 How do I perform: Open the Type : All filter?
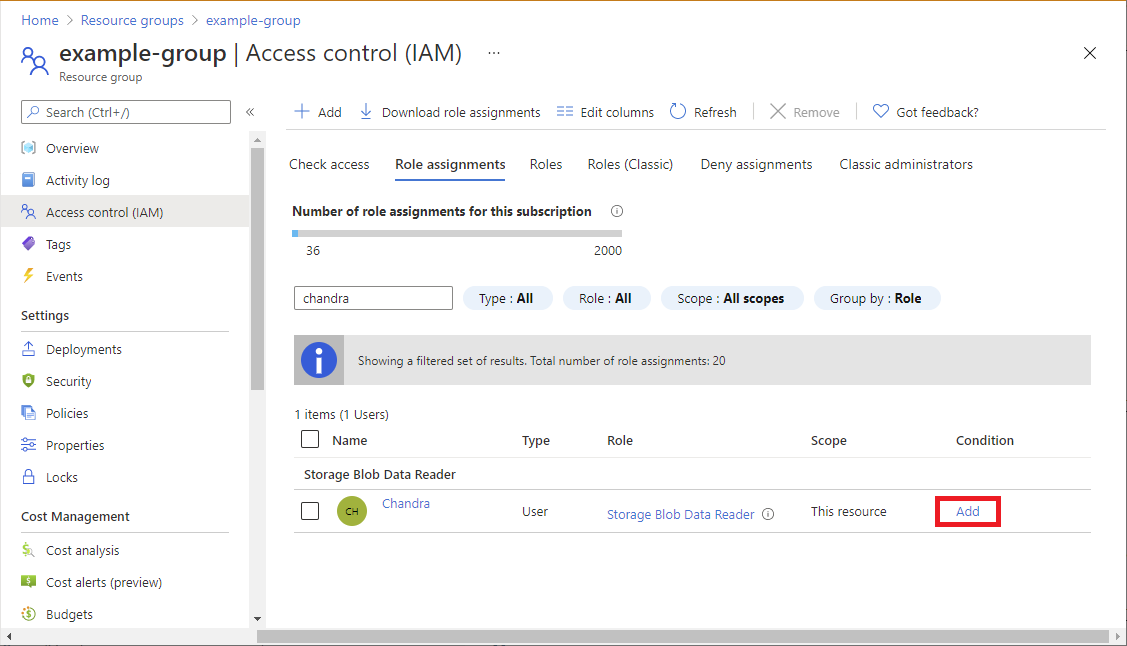point(507,298)
